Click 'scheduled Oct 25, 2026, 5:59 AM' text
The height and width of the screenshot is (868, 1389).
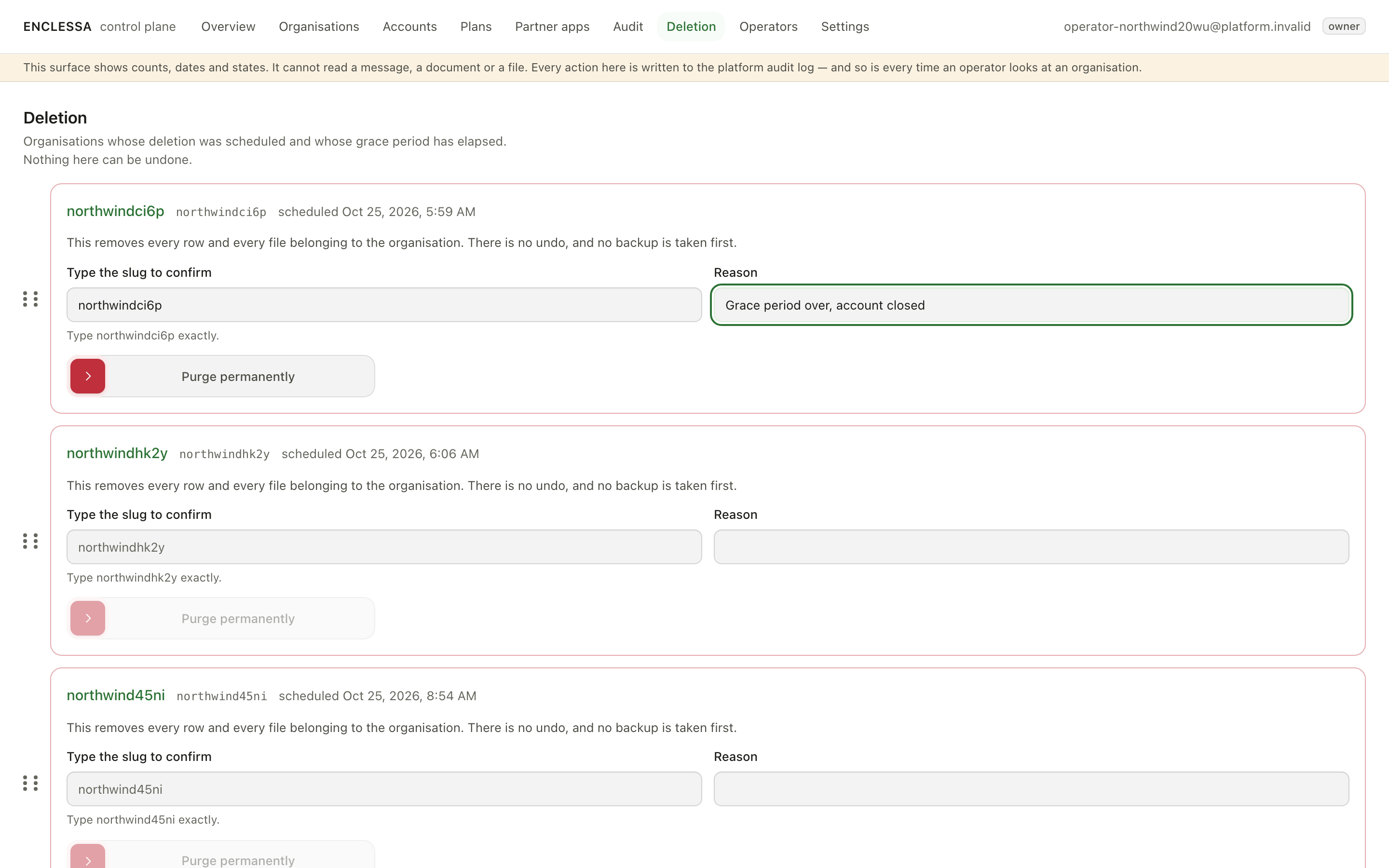(377, 212)
